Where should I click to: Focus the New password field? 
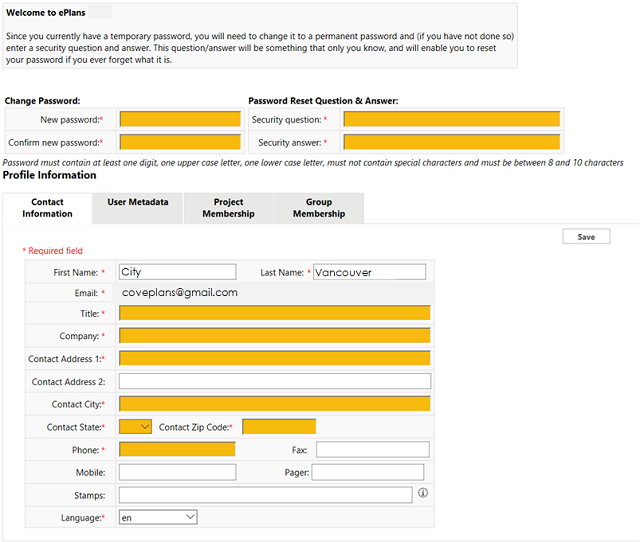tap(180, 119)
